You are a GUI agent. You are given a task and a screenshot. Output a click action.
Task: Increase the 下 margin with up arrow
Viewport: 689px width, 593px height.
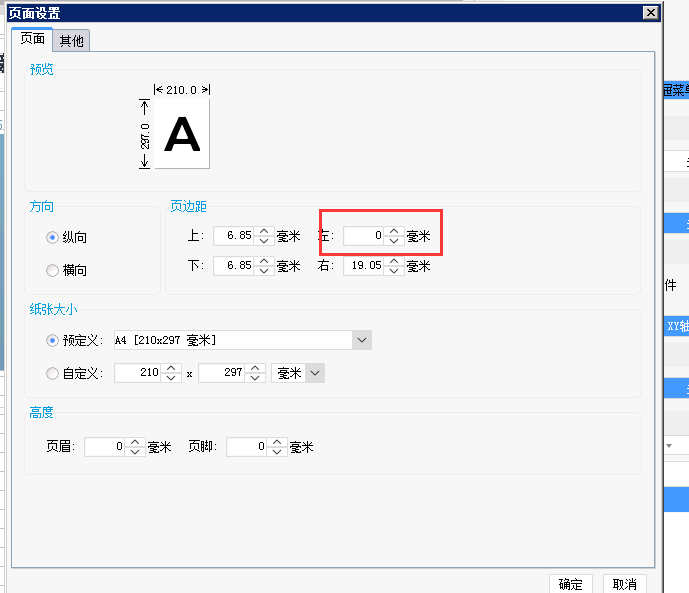[264, 261]
